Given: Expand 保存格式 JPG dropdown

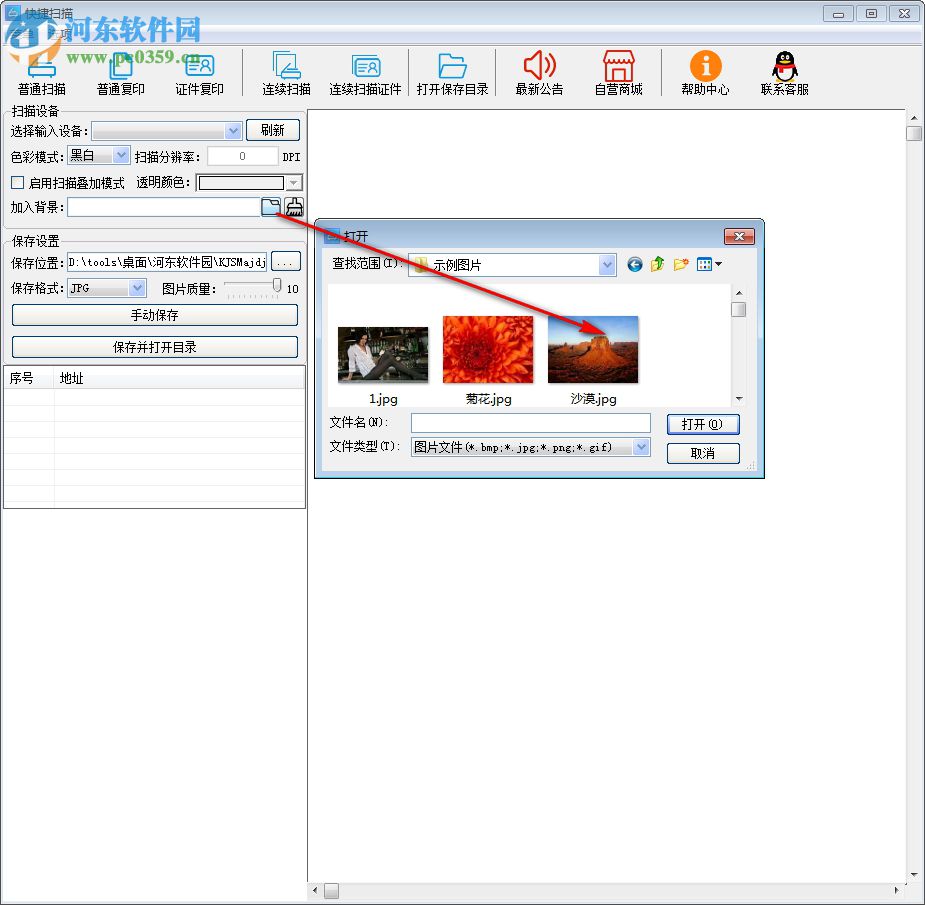Looking at the screenshot, I should tap(137, 288).
